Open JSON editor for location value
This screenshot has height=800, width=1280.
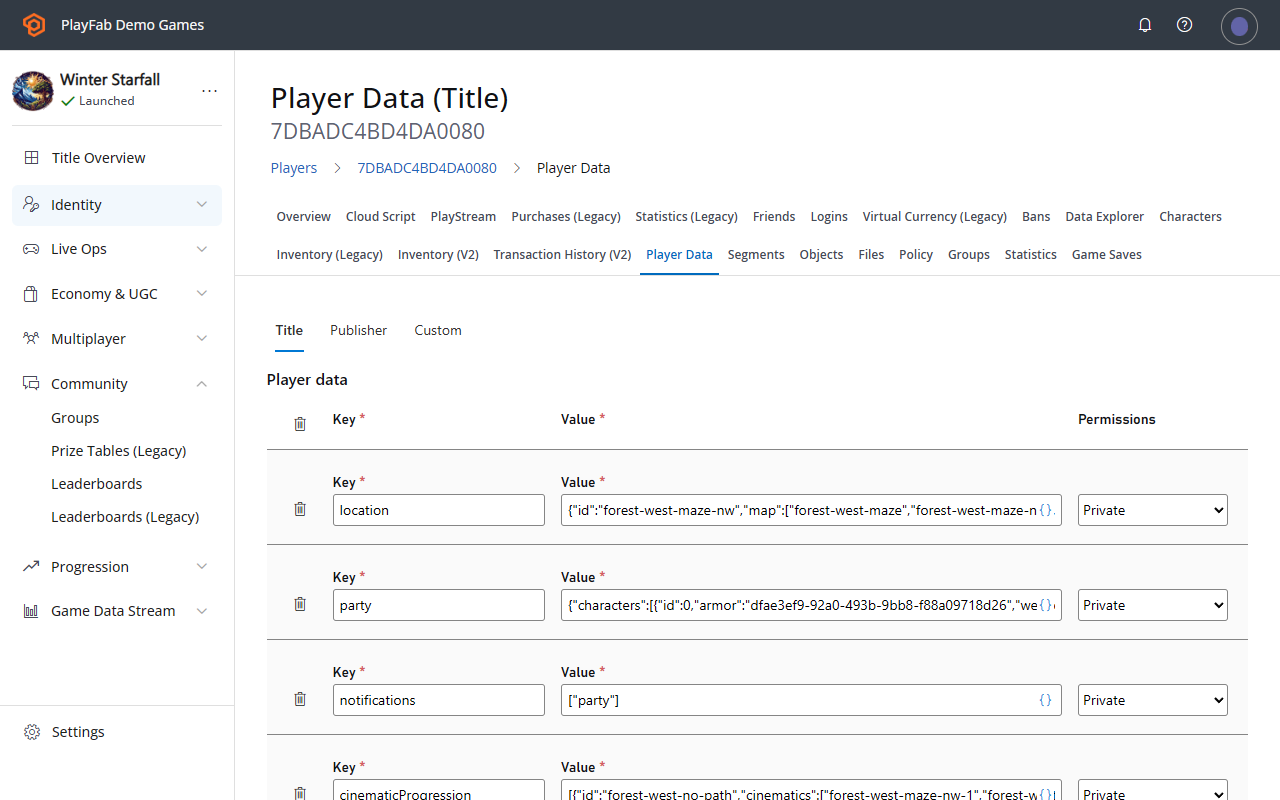(1046, 510)
